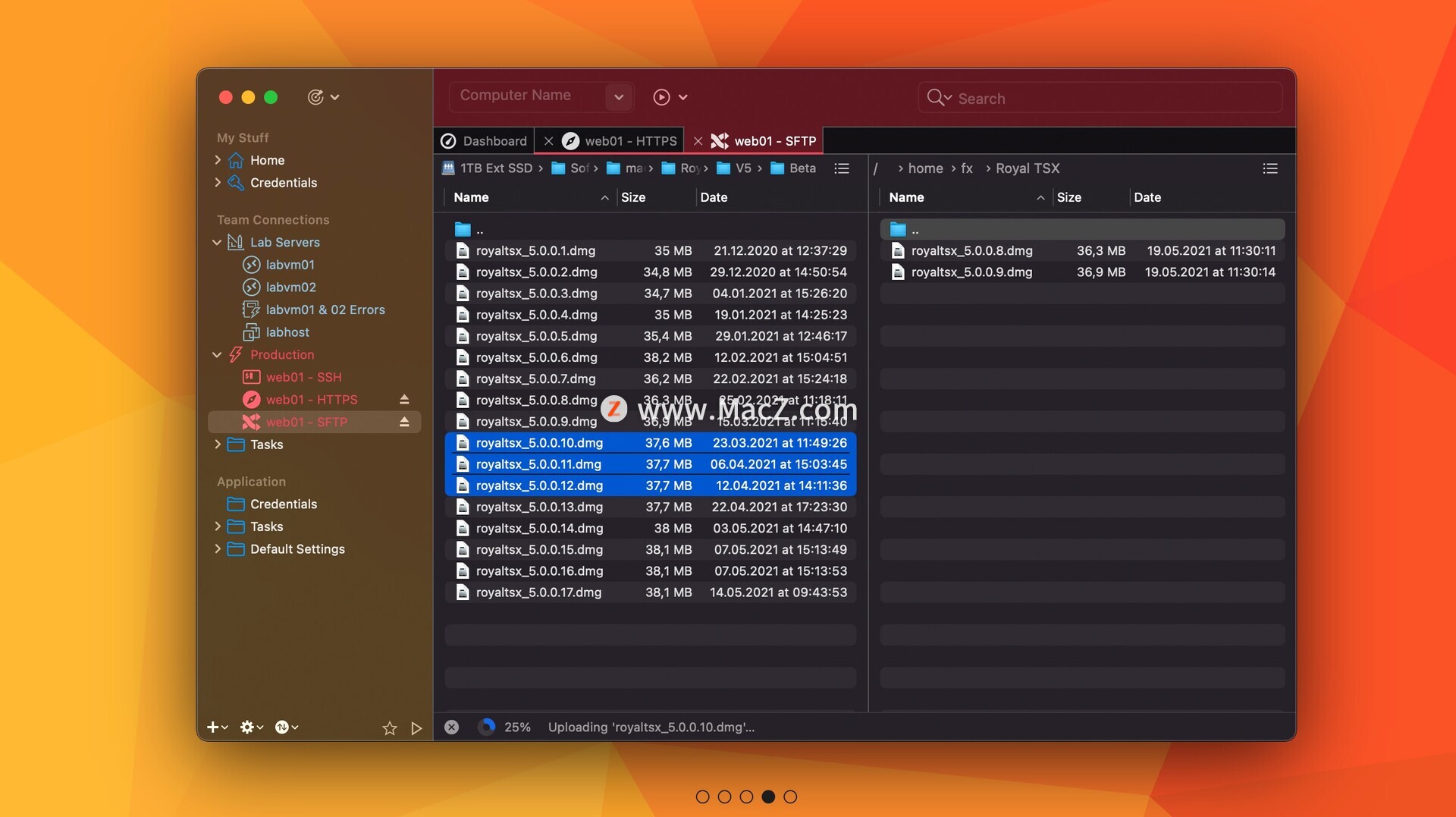1456x817 pixels.
Task: Open the gear settings menu in sidebar footer
Action: pyautogui.click(x=251, y=727)
